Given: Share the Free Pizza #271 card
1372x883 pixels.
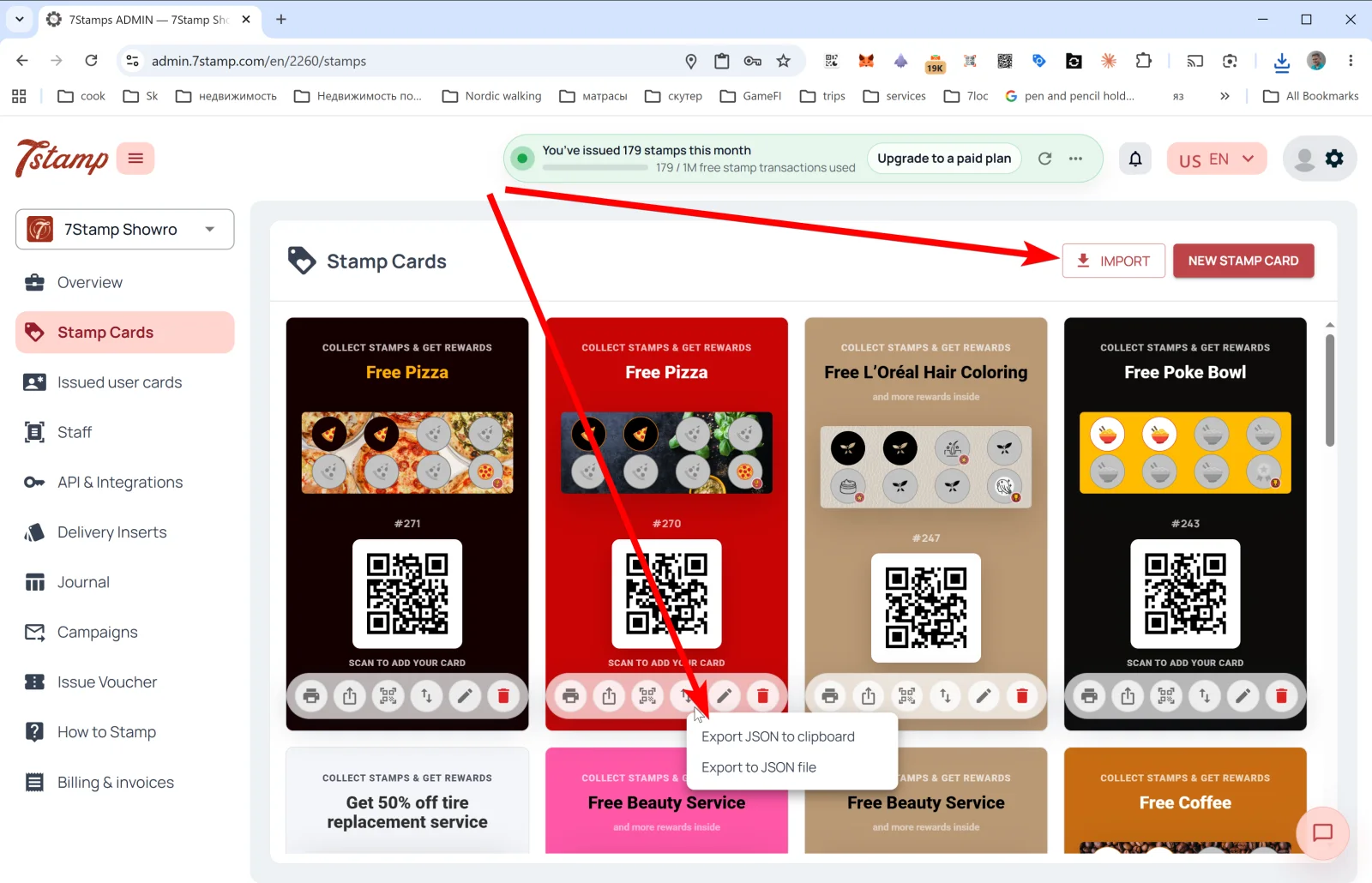Looking at the screenshot, I should [350, 696].
